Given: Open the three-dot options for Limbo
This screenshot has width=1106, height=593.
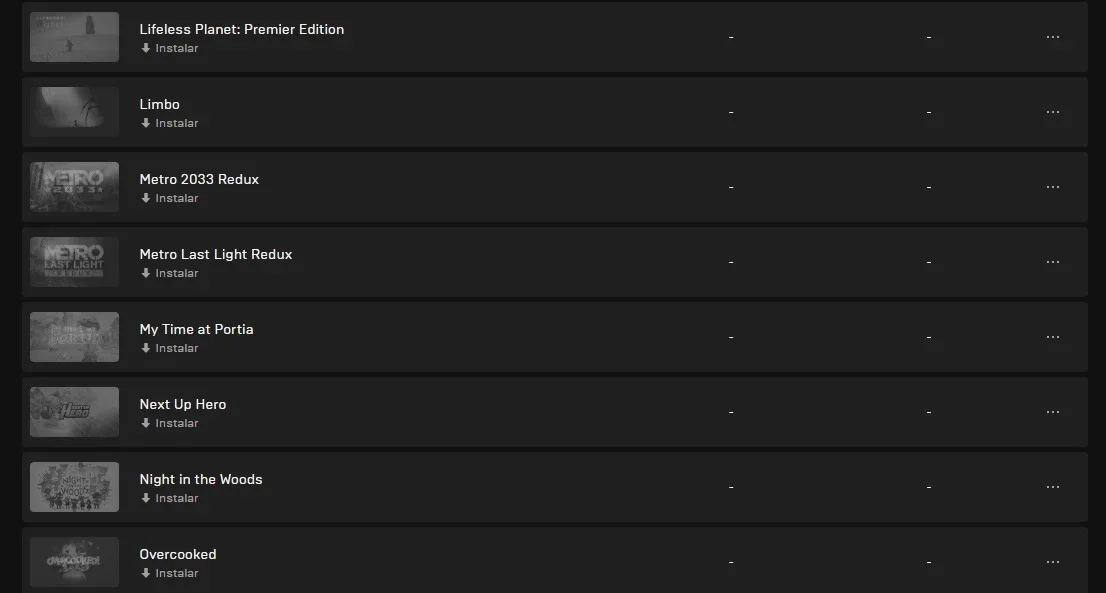Looking at the screenshot, I should pos(1052,112).
